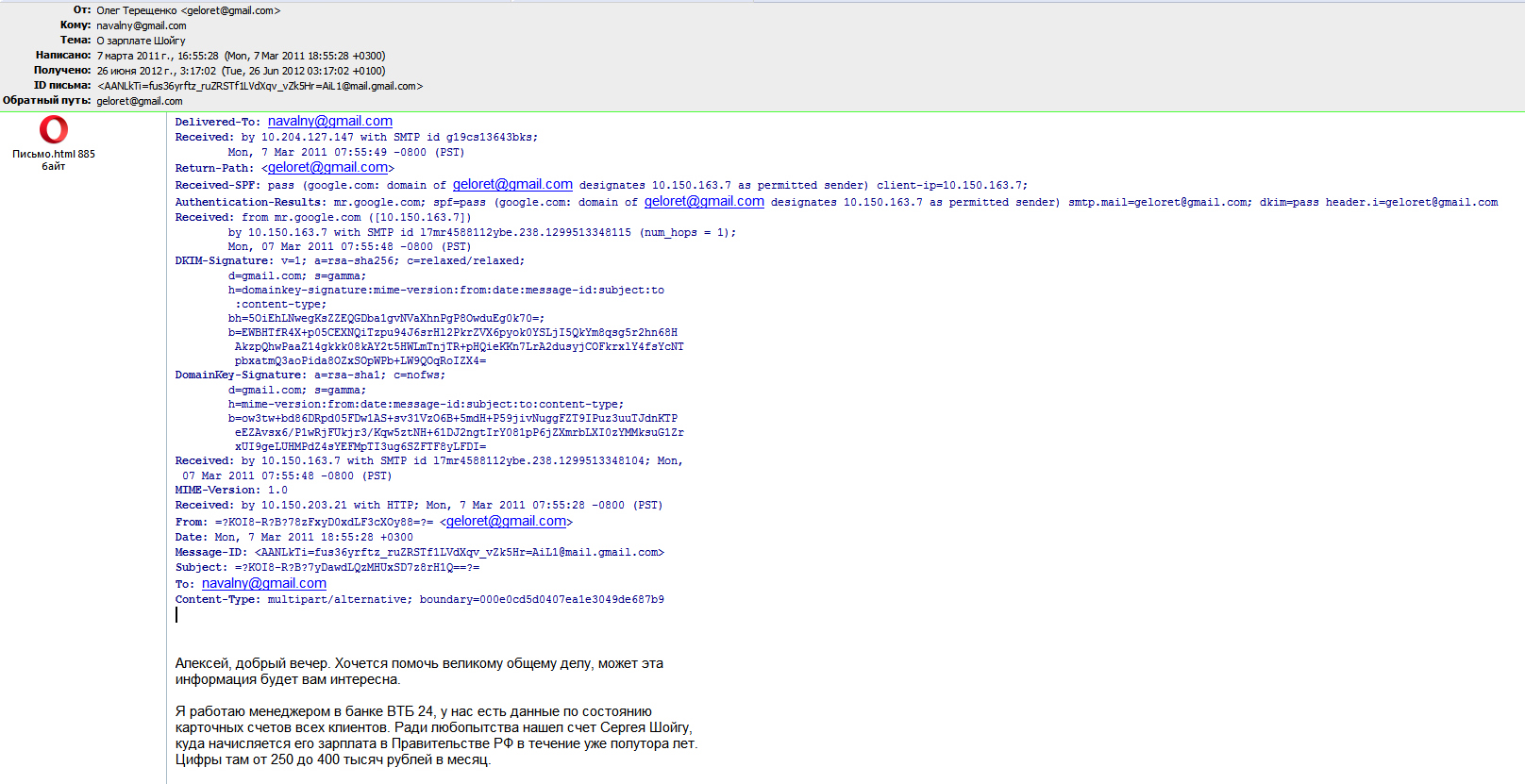The width and height of the screenshot is (1525, 784).
Task: Select recipient navalny@gmail.com in Кому field
Action: [x=142, y=25]
